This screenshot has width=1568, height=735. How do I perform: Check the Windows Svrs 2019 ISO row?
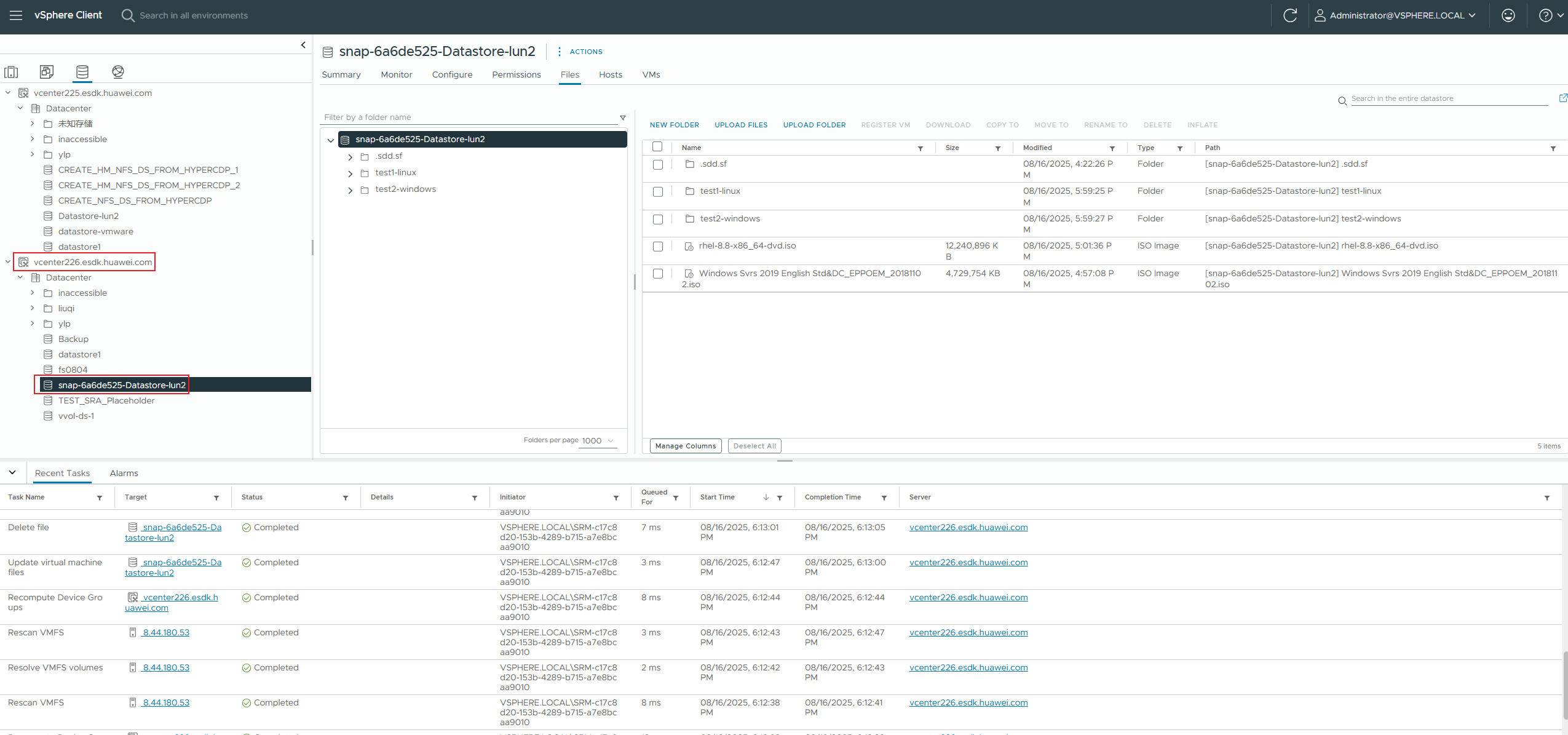(x=658, y=274)
